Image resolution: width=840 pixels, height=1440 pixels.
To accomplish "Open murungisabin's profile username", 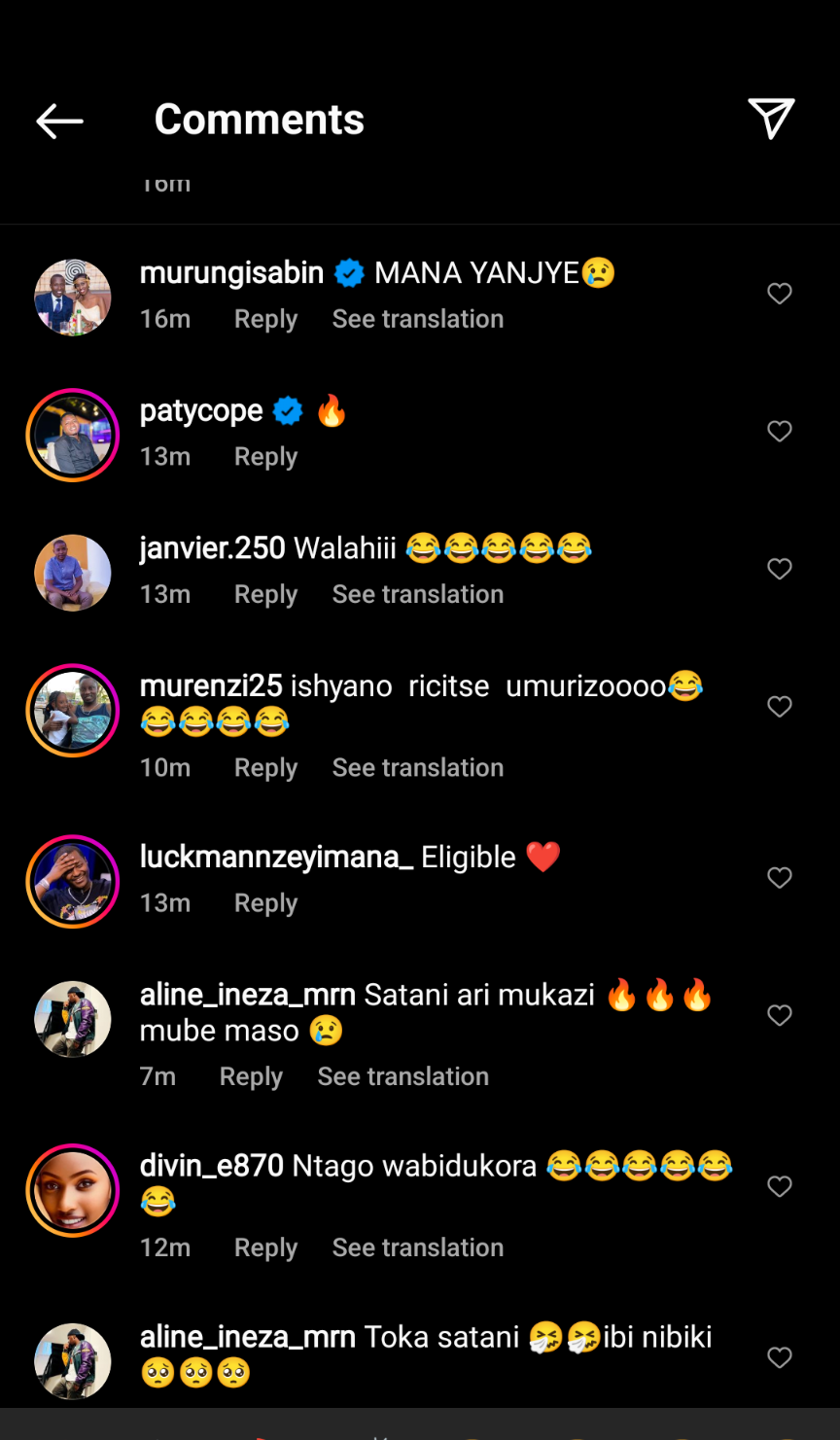I will 231,273.
